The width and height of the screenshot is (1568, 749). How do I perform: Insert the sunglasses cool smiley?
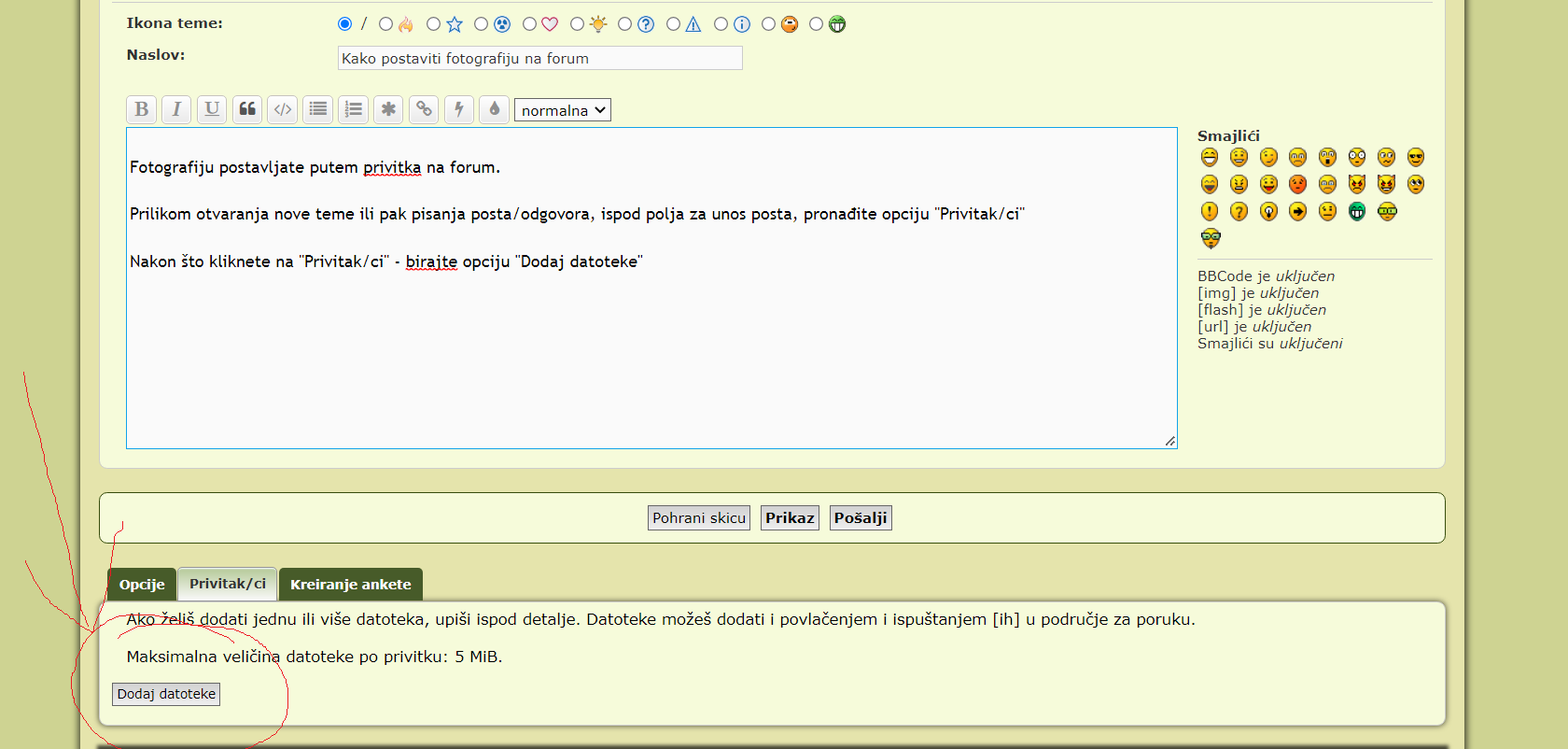1416,157
